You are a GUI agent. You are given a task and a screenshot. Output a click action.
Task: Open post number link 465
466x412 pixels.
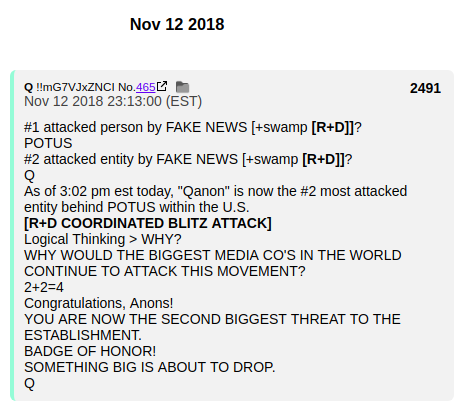(x=146, y=87)
